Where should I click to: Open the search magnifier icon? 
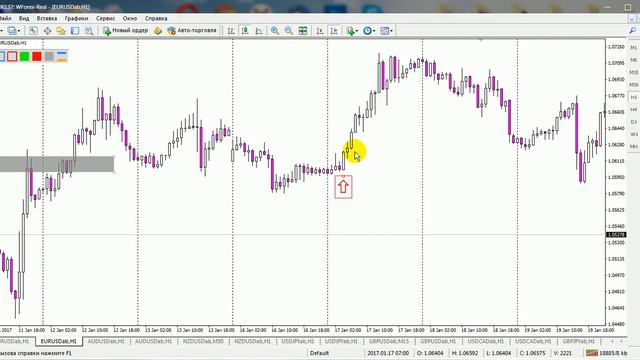click(632, 31)
